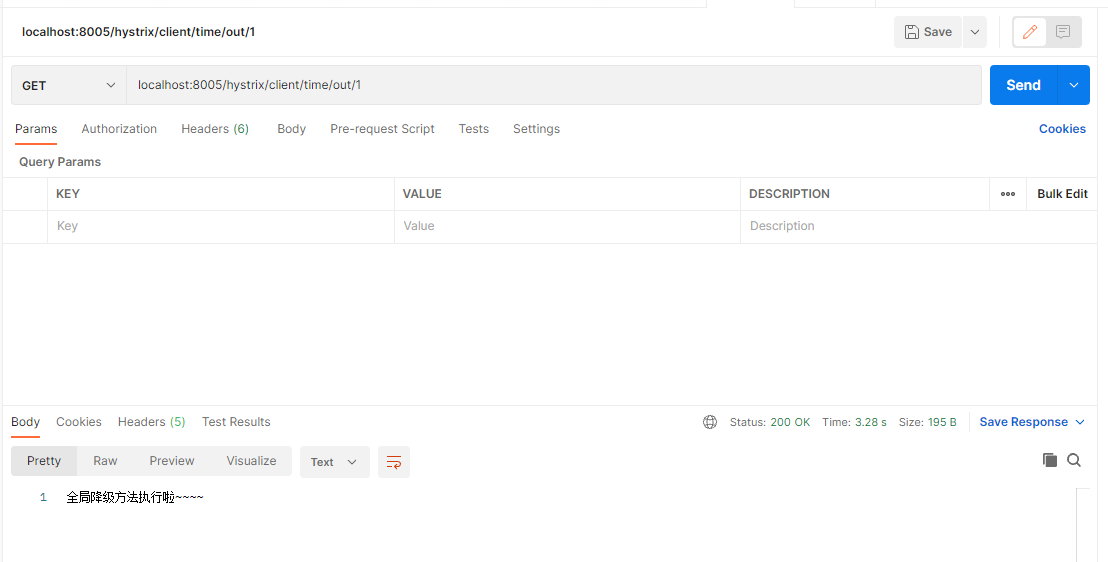The image size is (1108, 562).
Task: Send the request
Action: tap(1023, 86)
